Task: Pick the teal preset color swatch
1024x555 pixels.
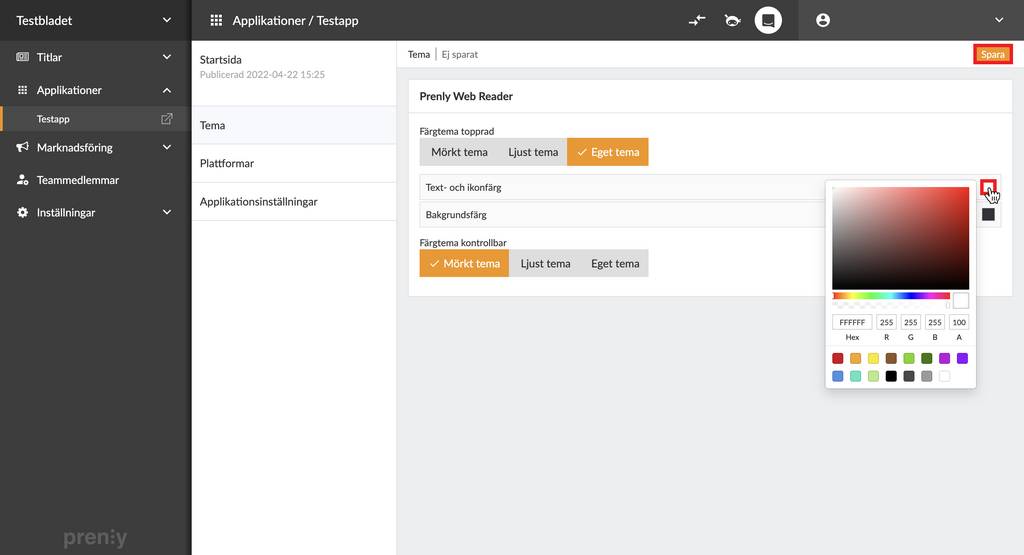Action: [856, 376]
